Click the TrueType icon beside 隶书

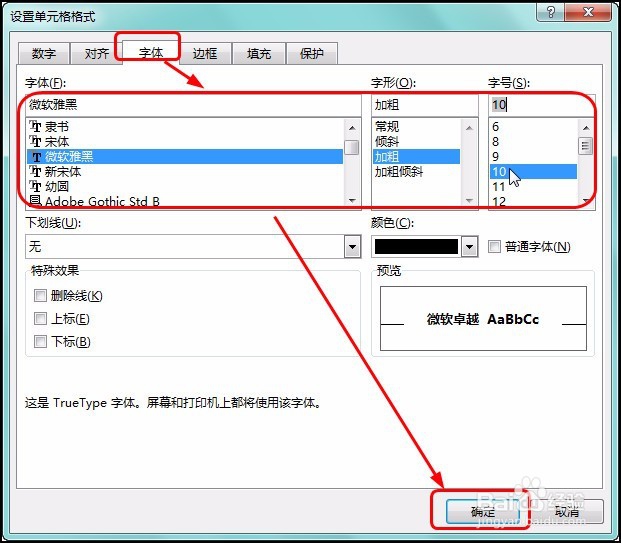35,127
